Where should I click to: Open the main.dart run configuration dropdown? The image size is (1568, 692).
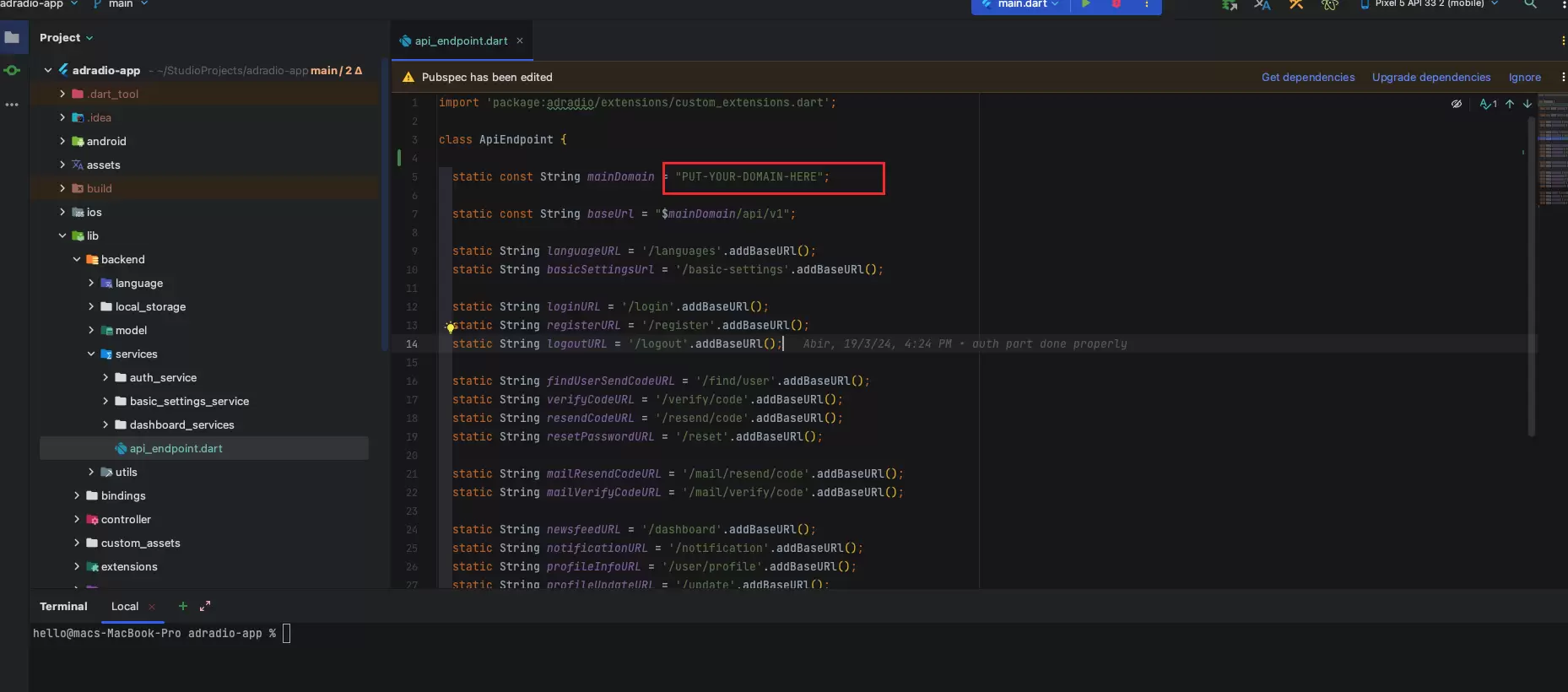coord(1021,4)
